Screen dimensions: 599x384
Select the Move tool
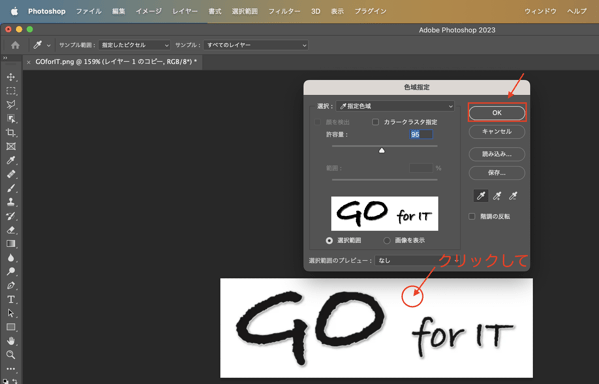tap(11, 77)
